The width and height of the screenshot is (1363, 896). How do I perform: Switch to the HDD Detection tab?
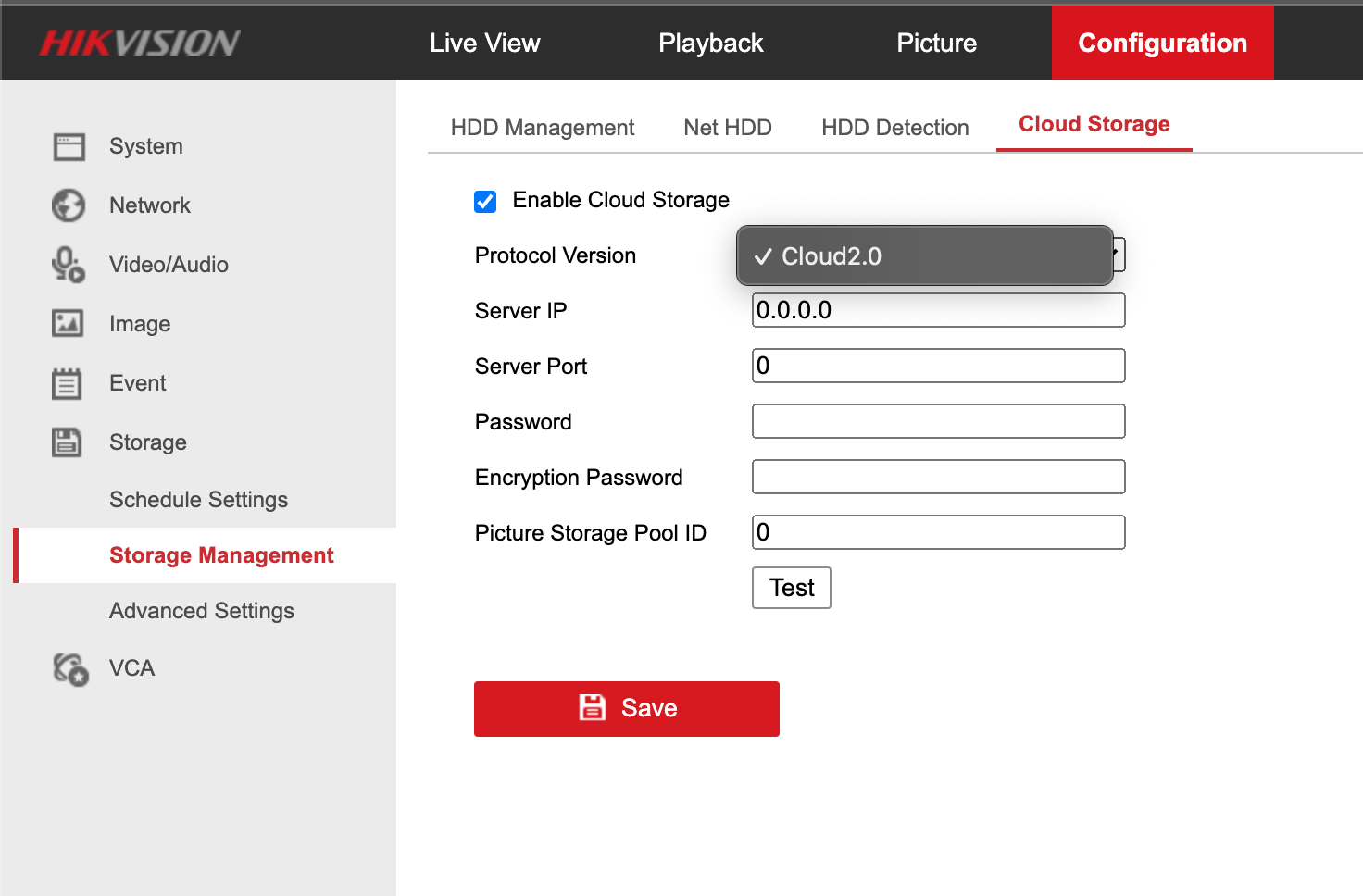tap(894, 128)
